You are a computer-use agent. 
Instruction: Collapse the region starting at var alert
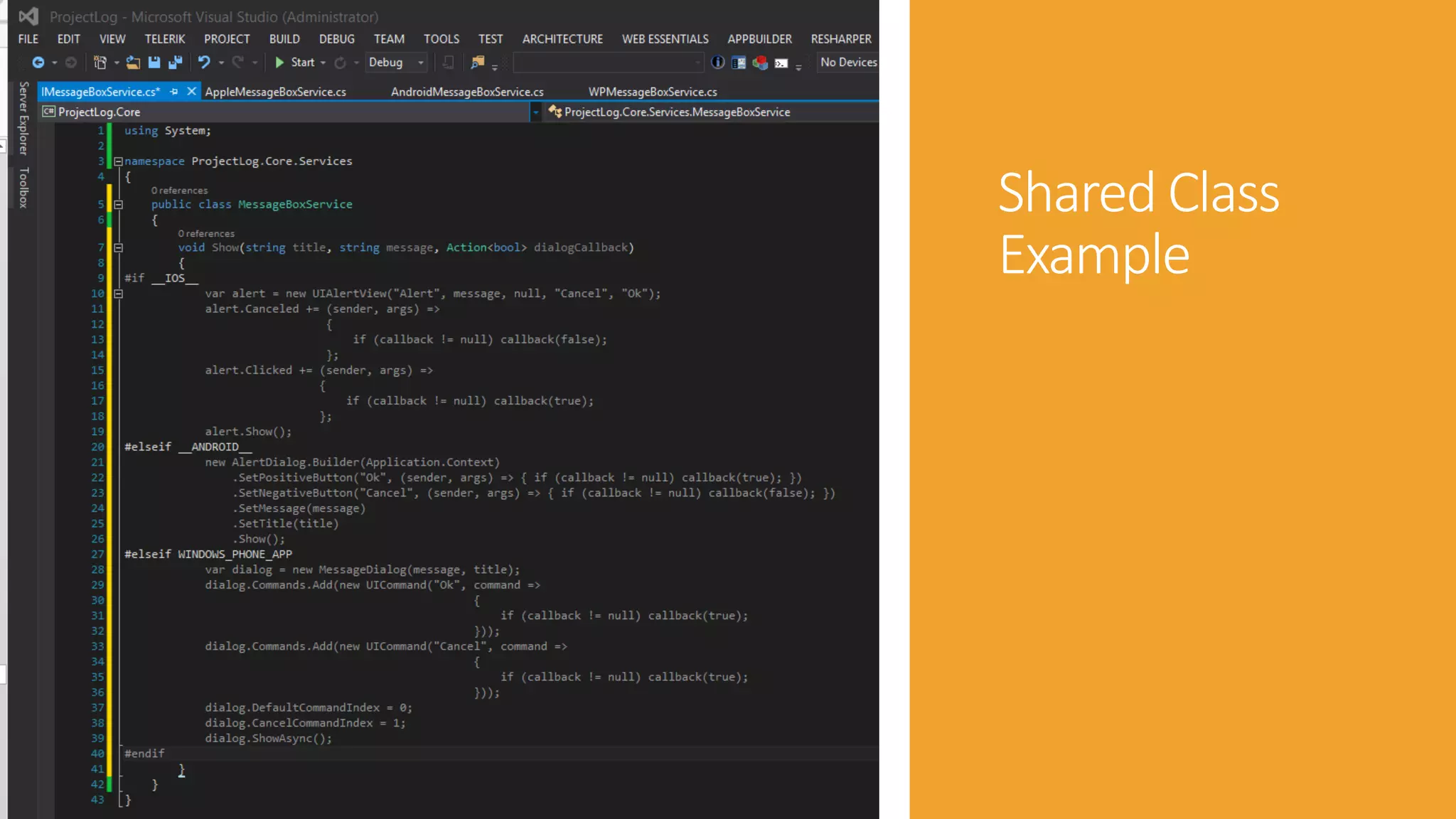pyautogui.click(x=118, y=294)
